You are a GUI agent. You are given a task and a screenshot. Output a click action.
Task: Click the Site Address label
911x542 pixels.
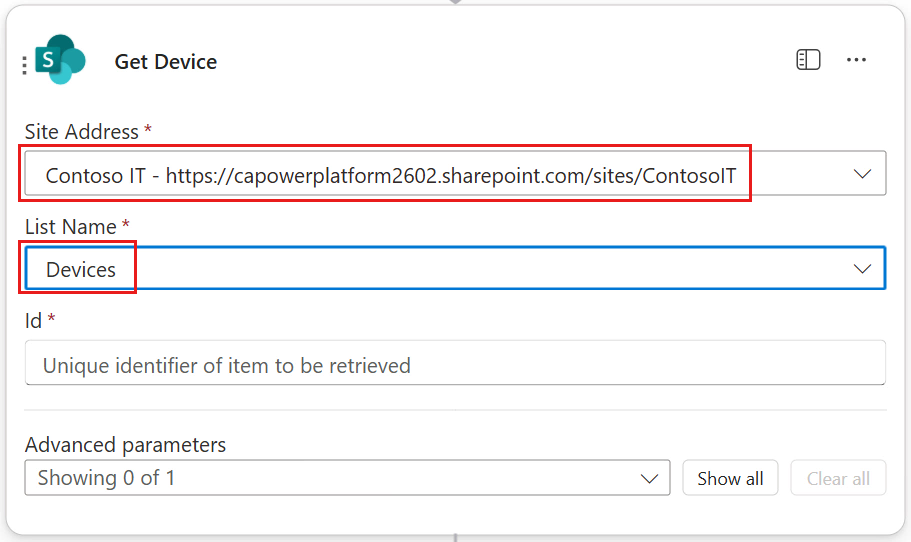81,132
